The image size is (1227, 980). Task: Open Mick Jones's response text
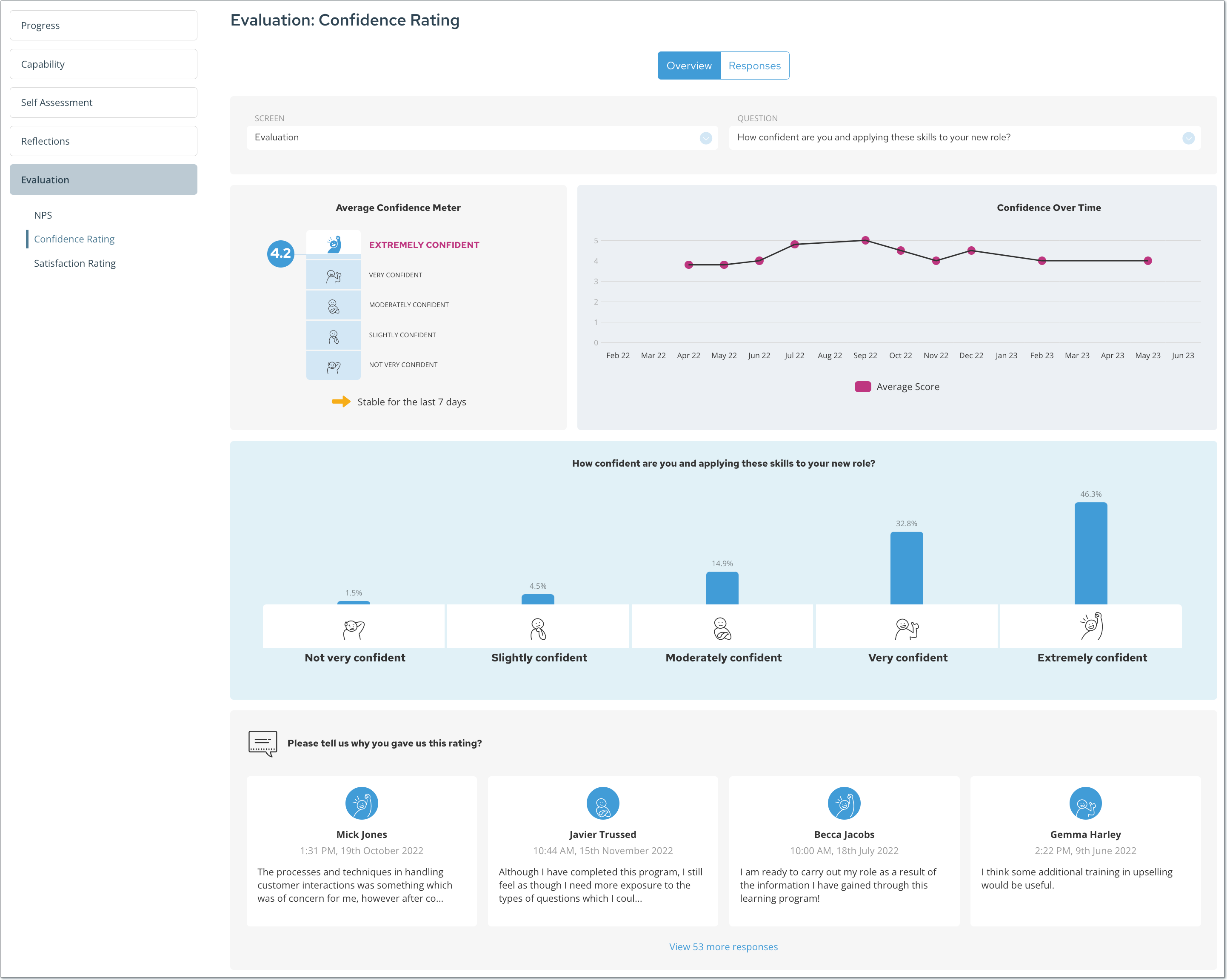(x=355, y=886)
